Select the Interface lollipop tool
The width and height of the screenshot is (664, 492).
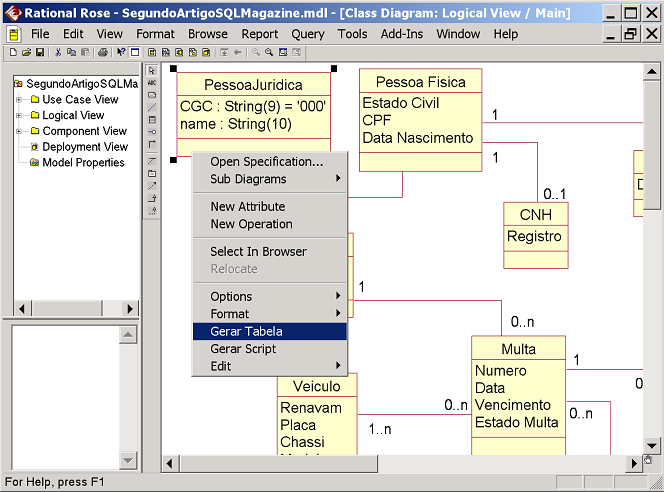pos(152,132)
